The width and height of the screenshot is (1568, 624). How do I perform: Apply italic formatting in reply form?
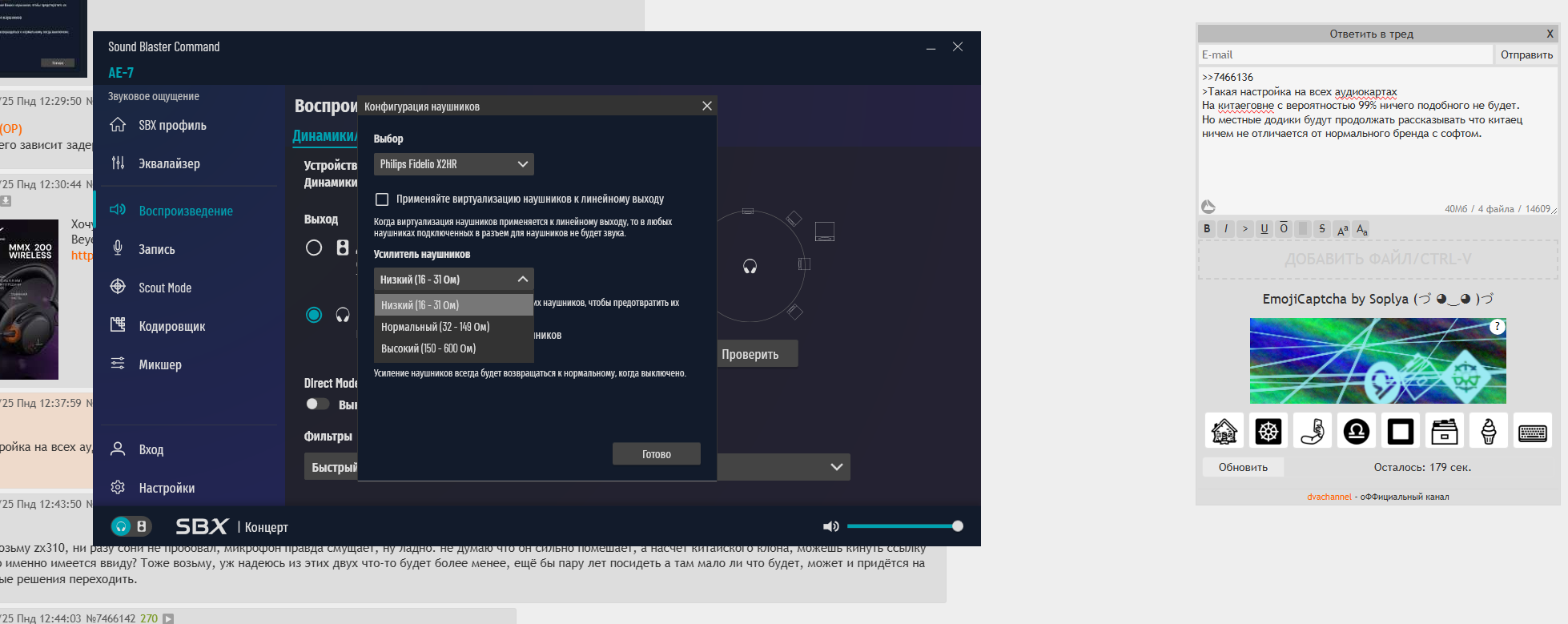[1226, 228]
